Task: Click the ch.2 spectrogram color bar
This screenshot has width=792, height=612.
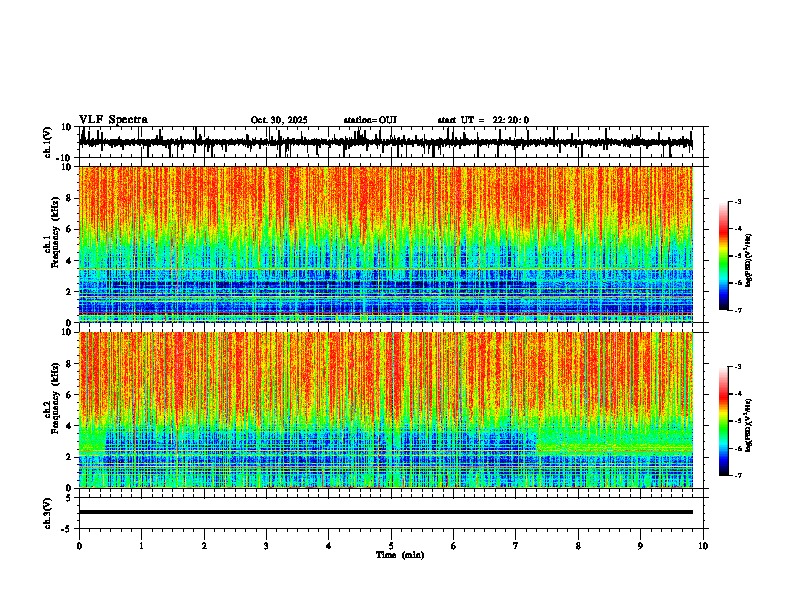Action: 724,421
